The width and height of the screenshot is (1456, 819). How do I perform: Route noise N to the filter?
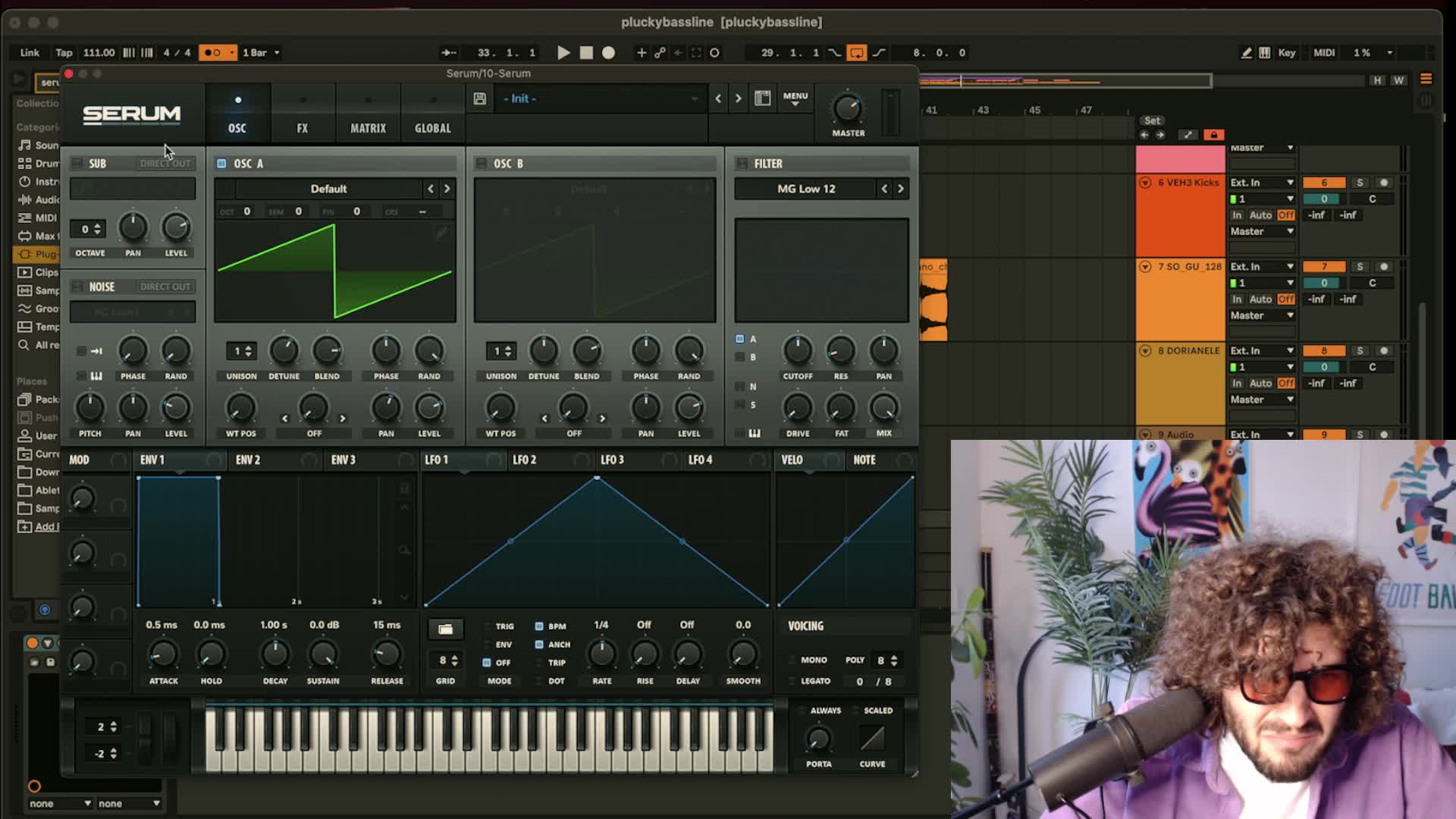[x=739, y=387]
